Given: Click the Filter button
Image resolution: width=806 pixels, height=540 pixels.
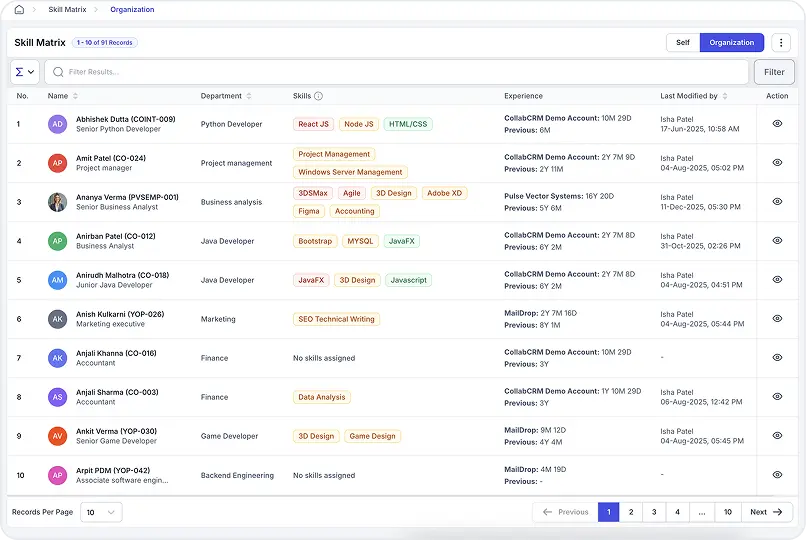Looking at the screenshot, I should click(774, 72).
